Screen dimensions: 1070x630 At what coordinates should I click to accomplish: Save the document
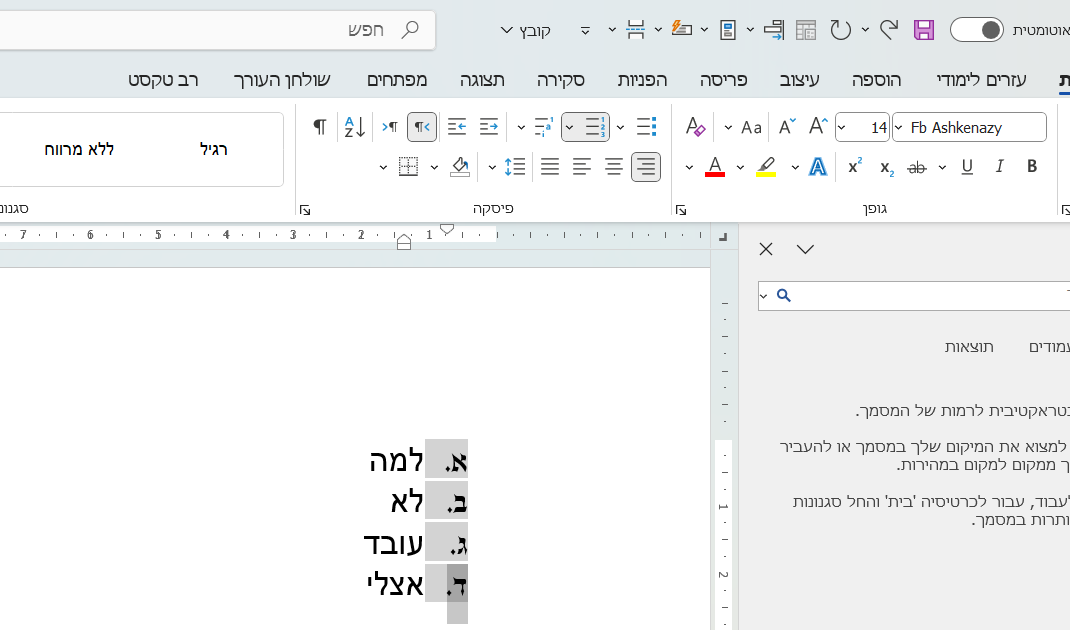coord(922,29)
